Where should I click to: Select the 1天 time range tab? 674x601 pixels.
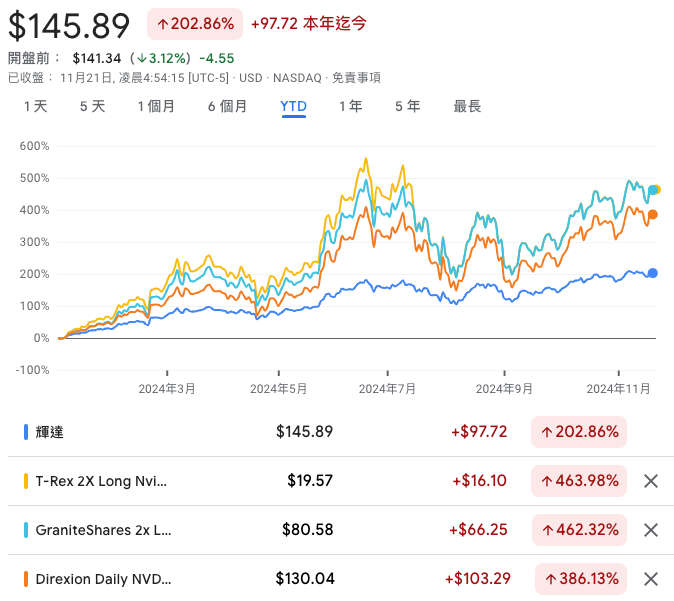point(36,106)
